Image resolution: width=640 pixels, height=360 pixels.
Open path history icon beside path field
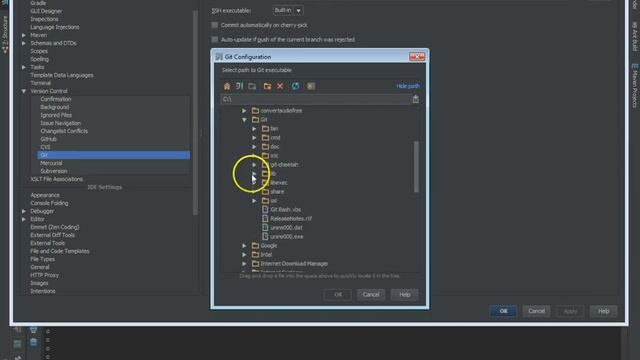pyautogui.click(x=416, y=99)
